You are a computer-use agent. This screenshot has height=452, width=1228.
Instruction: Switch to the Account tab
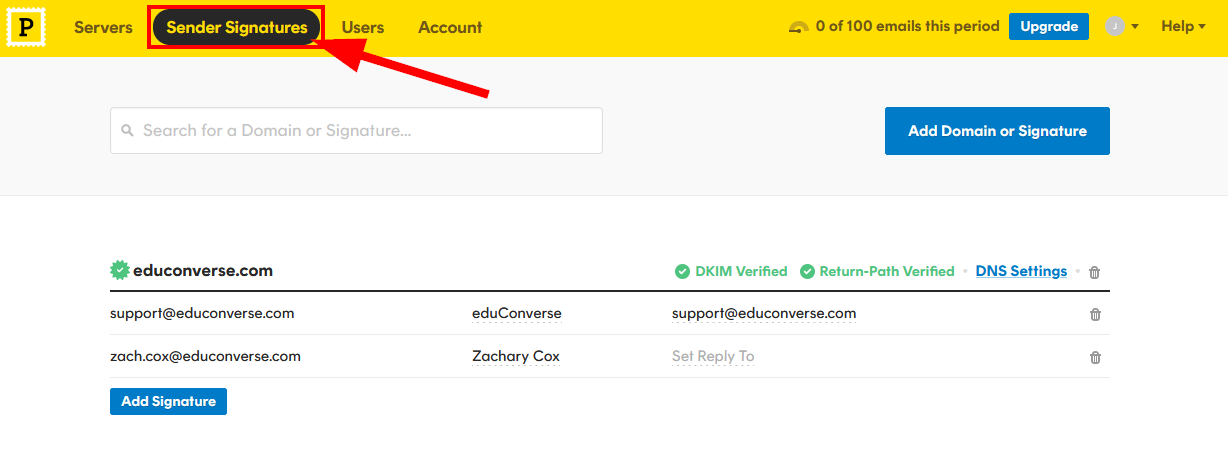tap(450, 28)
